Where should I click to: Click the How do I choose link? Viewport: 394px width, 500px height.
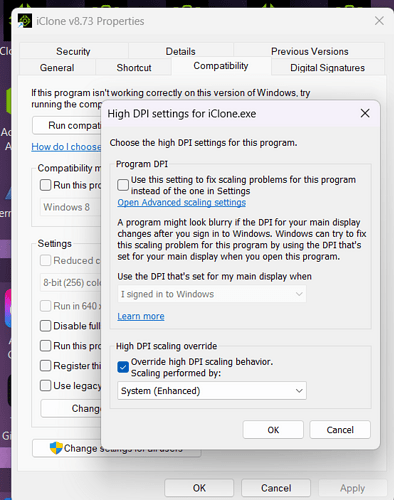(66, 147)
